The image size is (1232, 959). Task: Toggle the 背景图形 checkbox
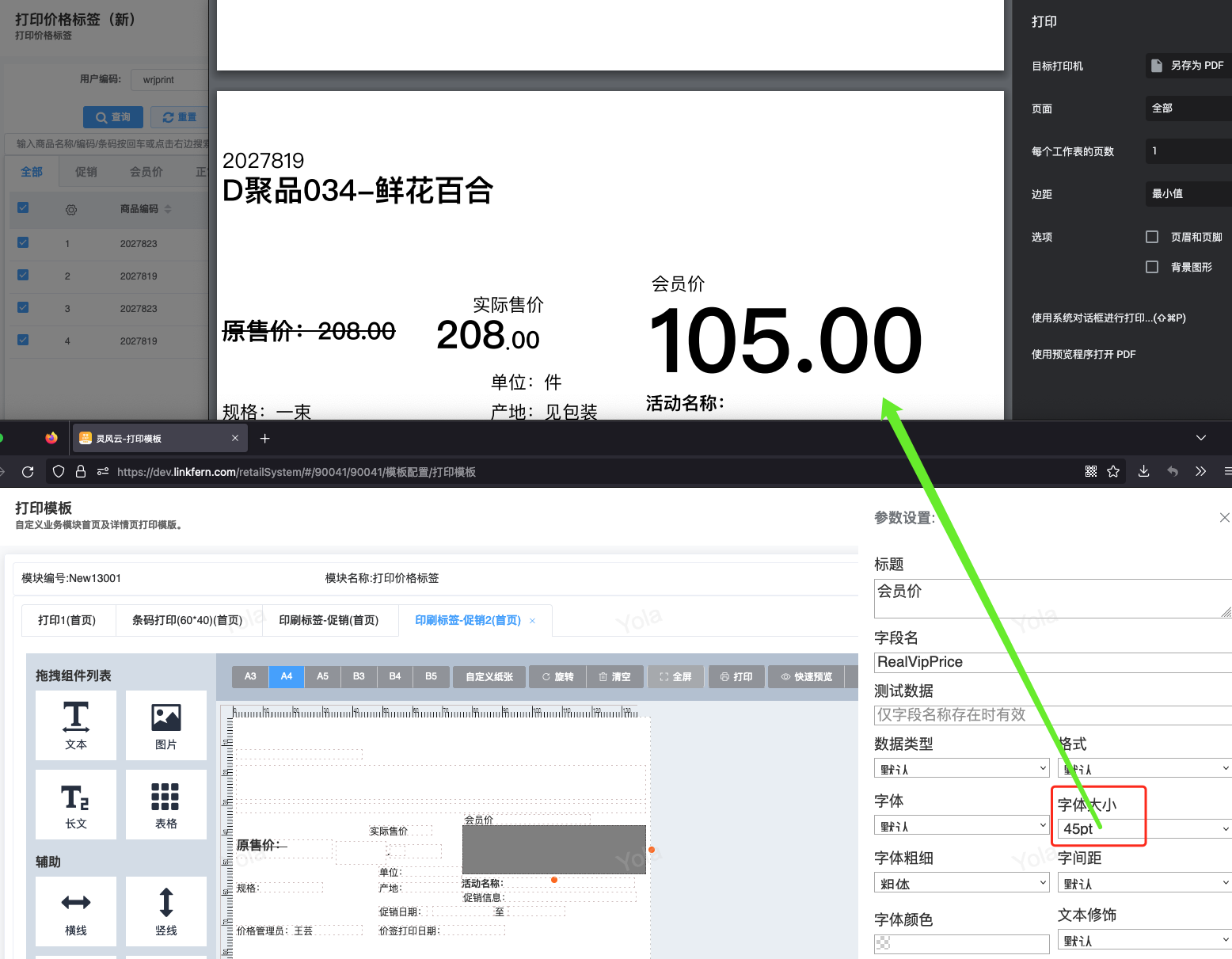click(1152, 267)
